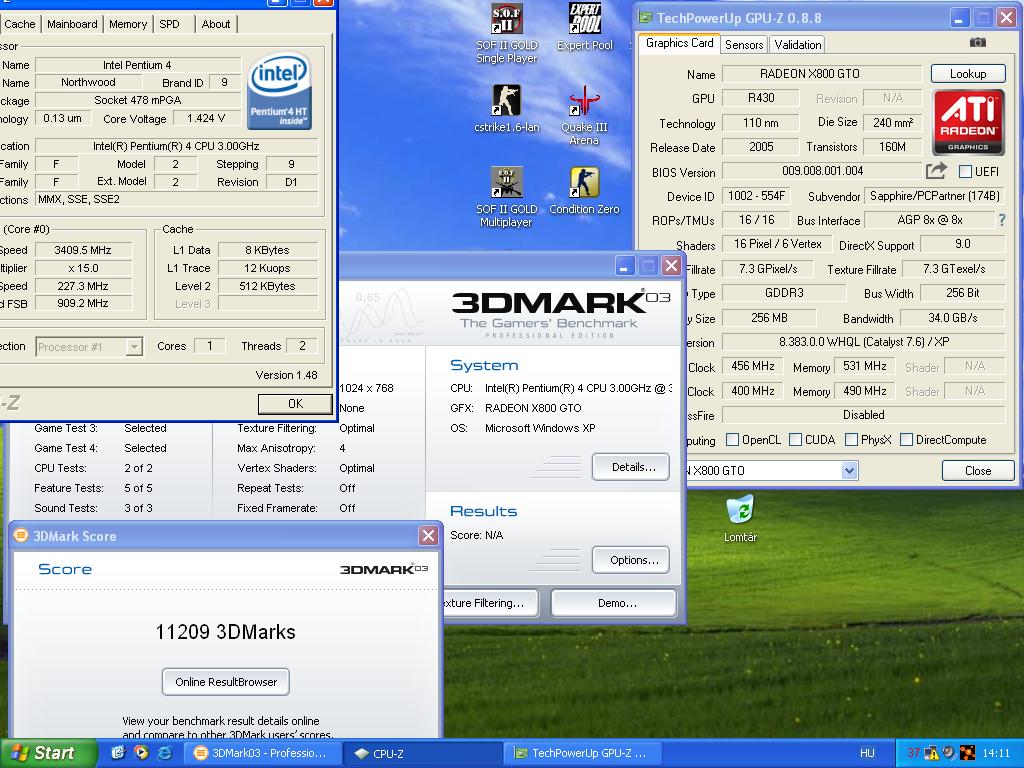The image size is (1024, 768).
Task: Open SOF II GOLD Multiplayer shortcut
Action: 506,197
